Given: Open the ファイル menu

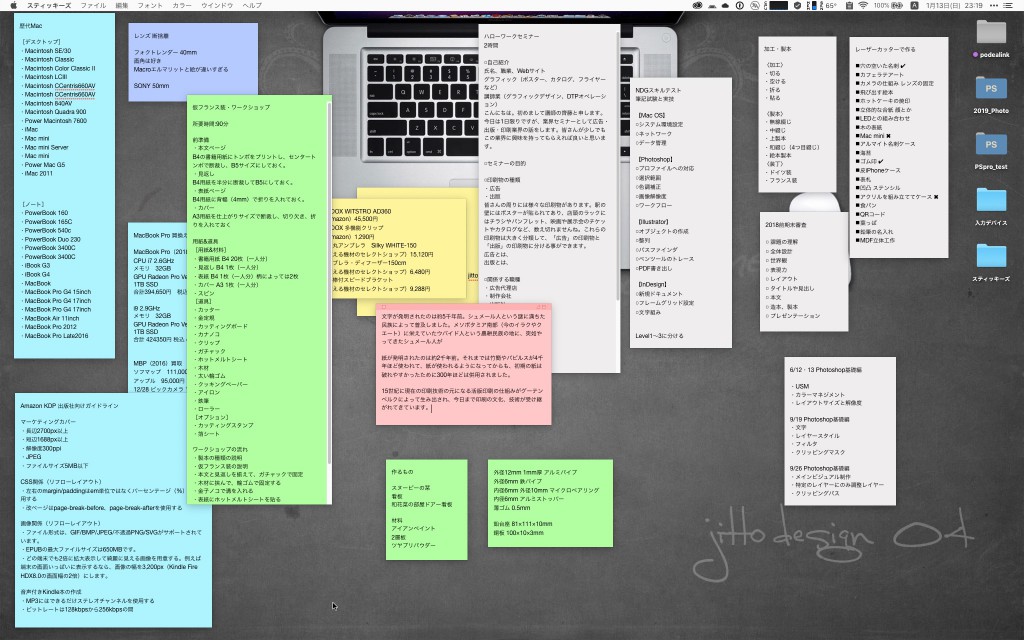Looking at the screenshot, I should click(x=93, y=5).
